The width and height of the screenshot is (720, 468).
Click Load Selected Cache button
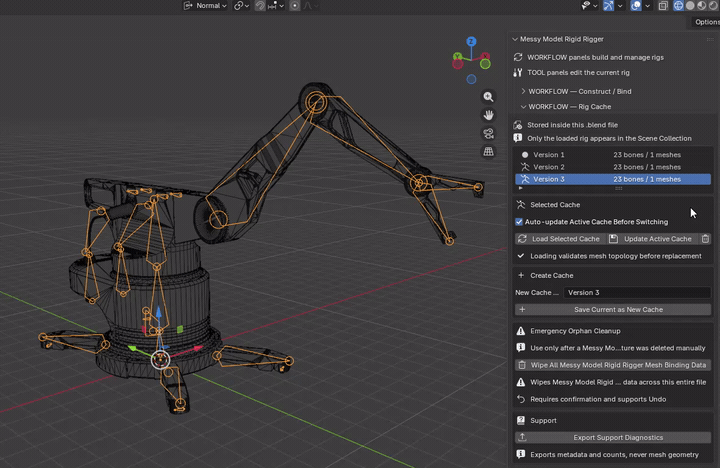(560, 239)
